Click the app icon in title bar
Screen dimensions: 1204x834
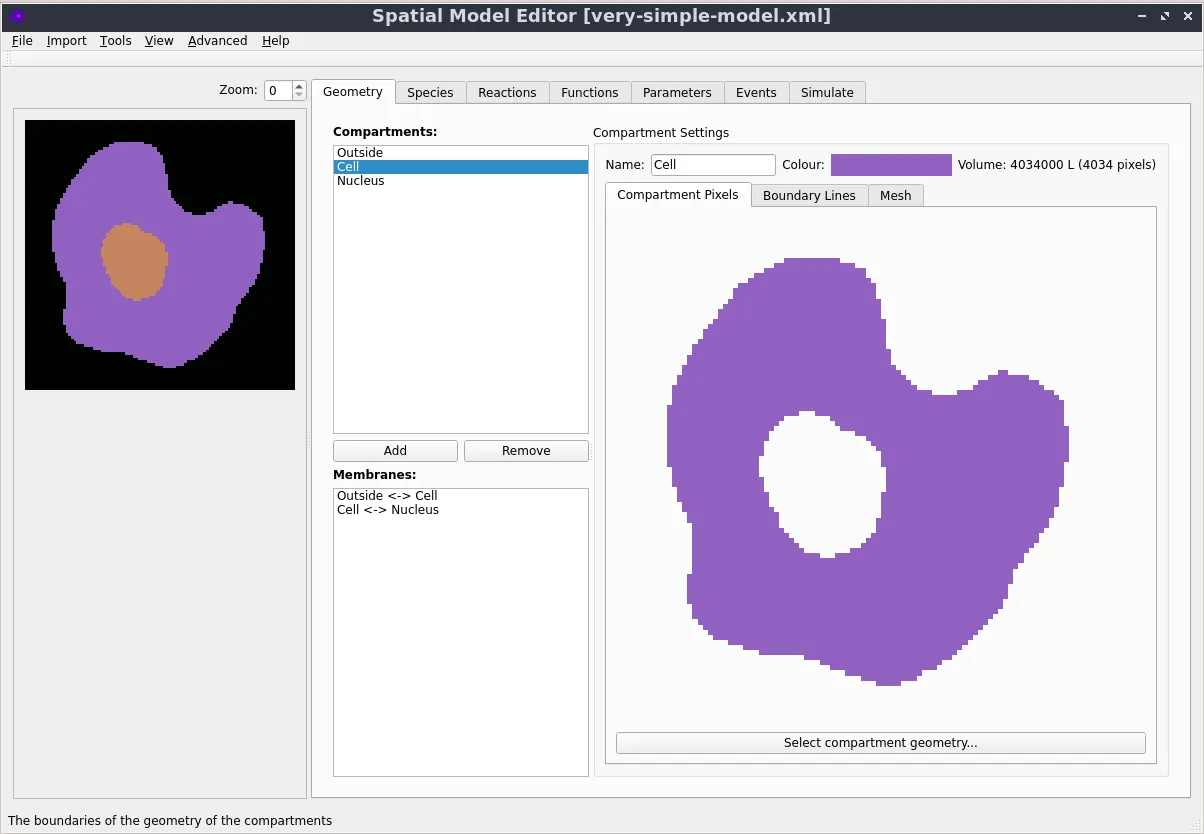coord(17,16)
